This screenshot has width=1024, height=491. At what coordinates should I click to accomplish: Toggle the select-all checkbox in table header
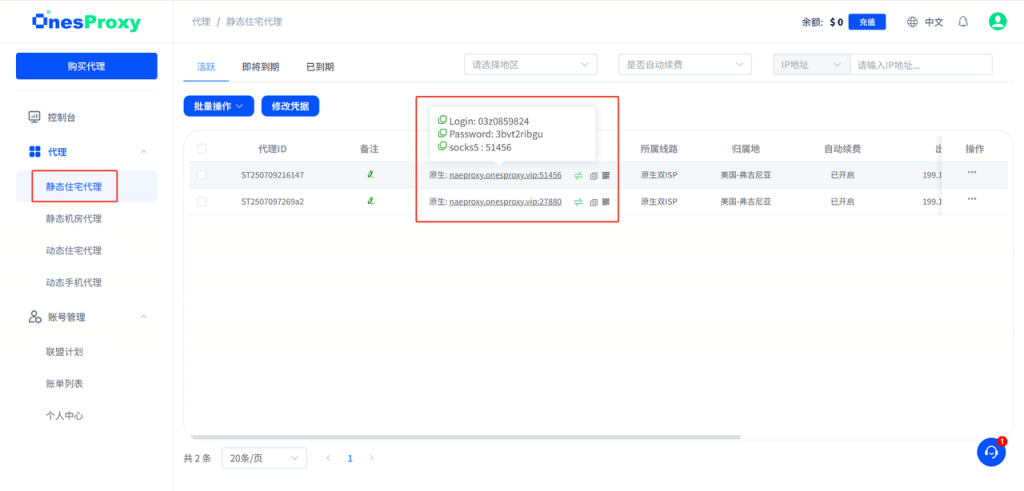(x=202, y=149)
